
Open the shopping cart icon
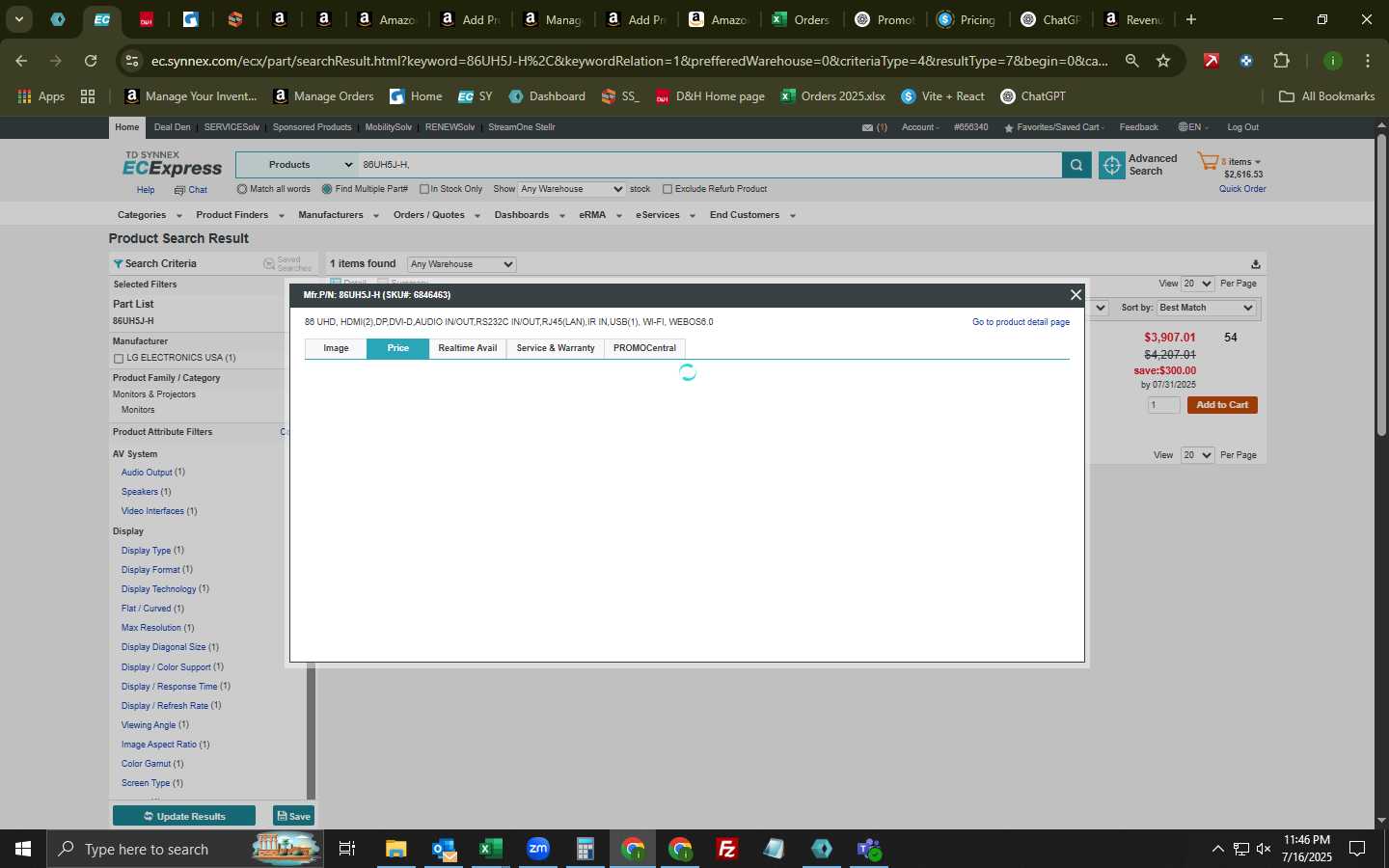point(1208,162)
